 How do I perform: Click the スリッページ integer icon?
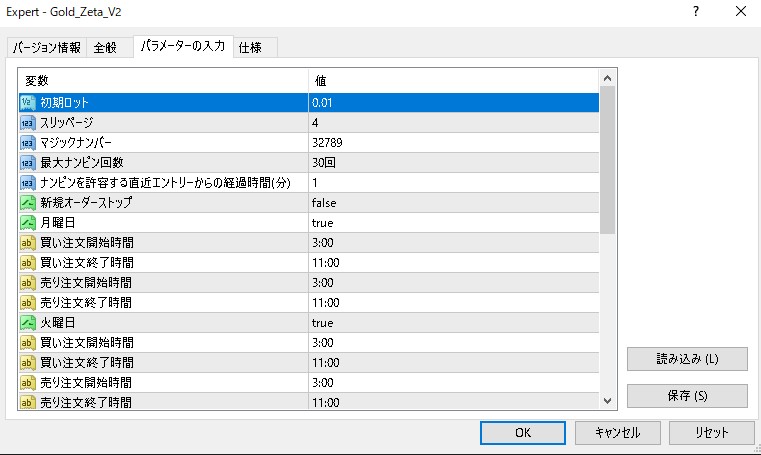[28, 123]
